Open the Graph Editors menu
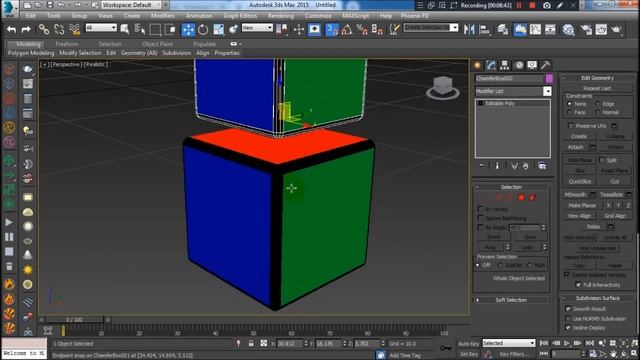Viewport: 640px width, 360px height. (240, 16)
